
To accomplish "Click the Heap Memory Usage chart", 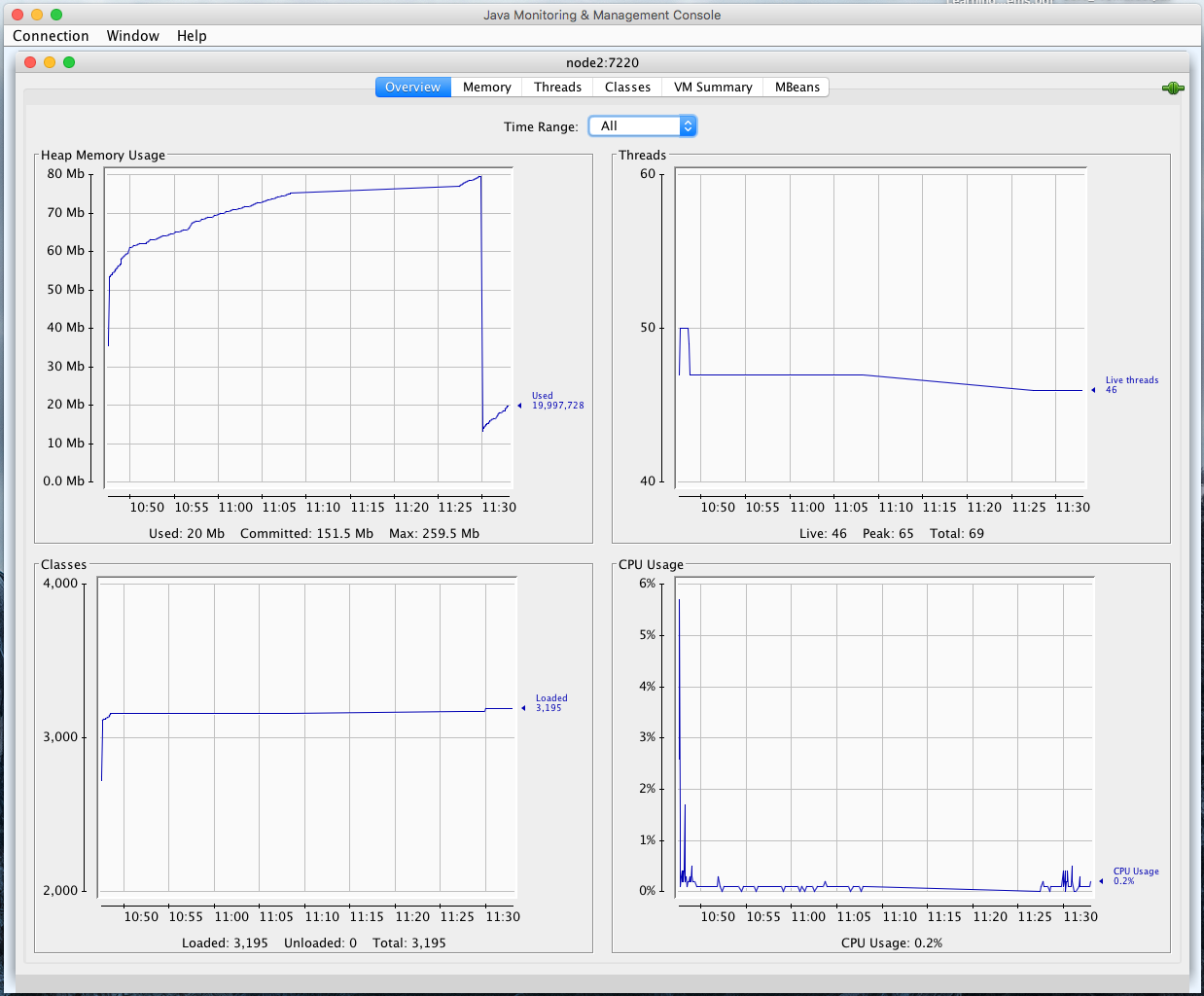I will tap(308, 327).
